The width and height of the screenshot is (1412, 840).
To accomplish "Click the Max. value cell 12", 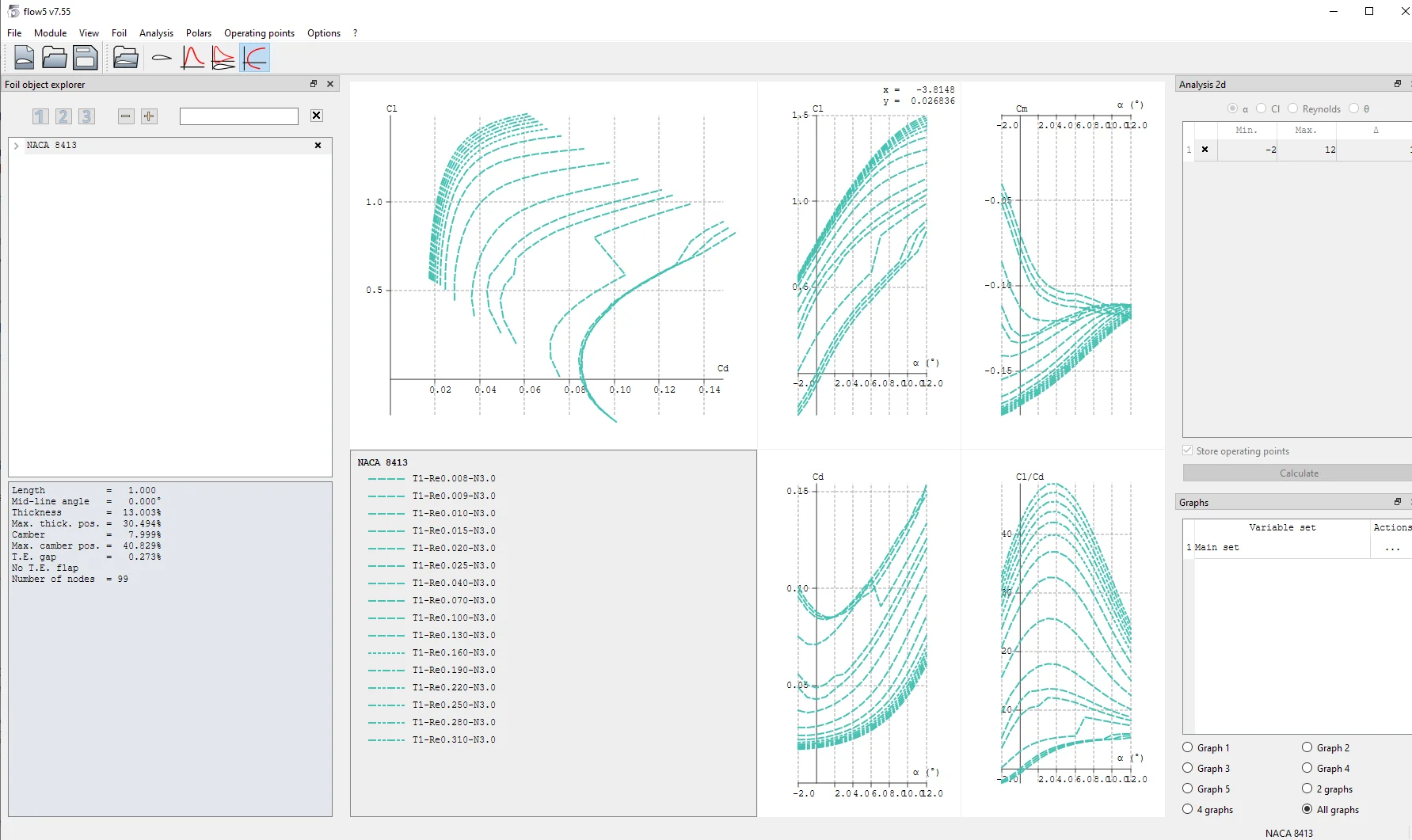I will tap(1307, 150).
